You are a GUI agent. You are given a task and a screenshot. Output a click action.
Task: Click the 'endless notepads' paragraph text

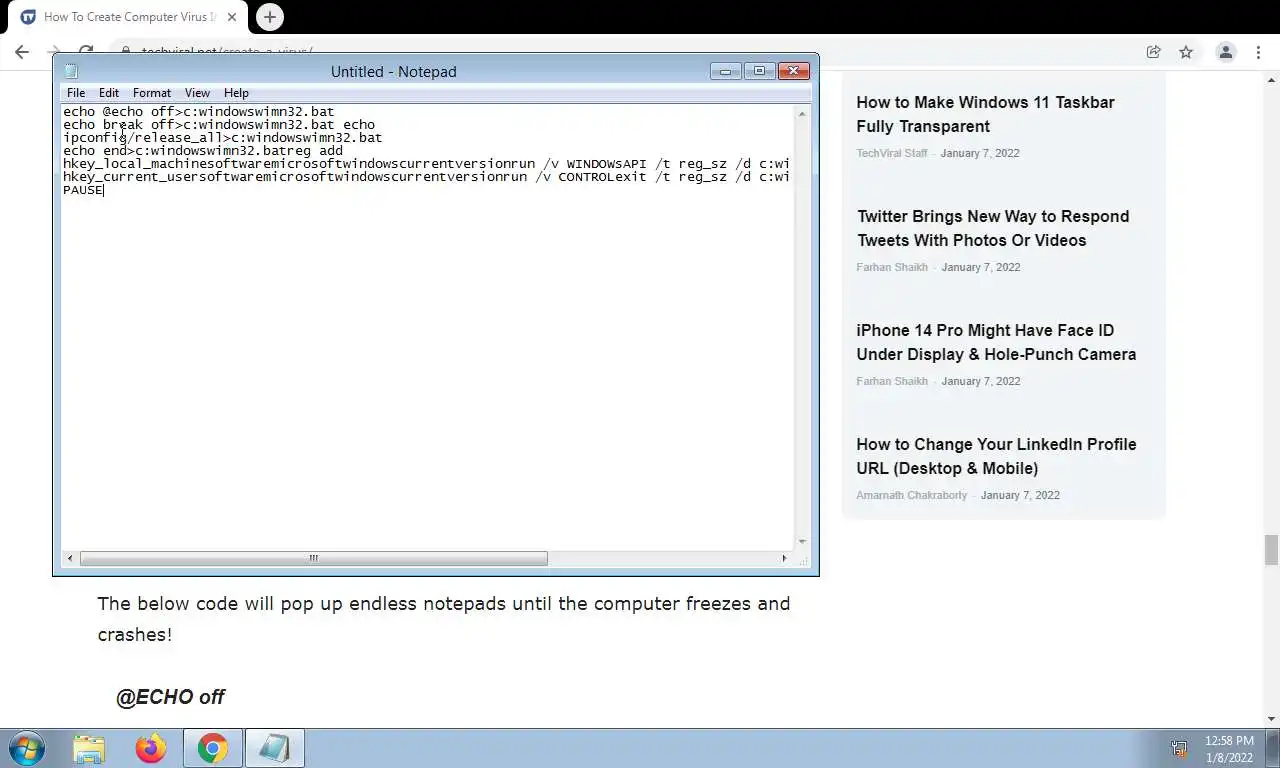[x=444, y=619]
